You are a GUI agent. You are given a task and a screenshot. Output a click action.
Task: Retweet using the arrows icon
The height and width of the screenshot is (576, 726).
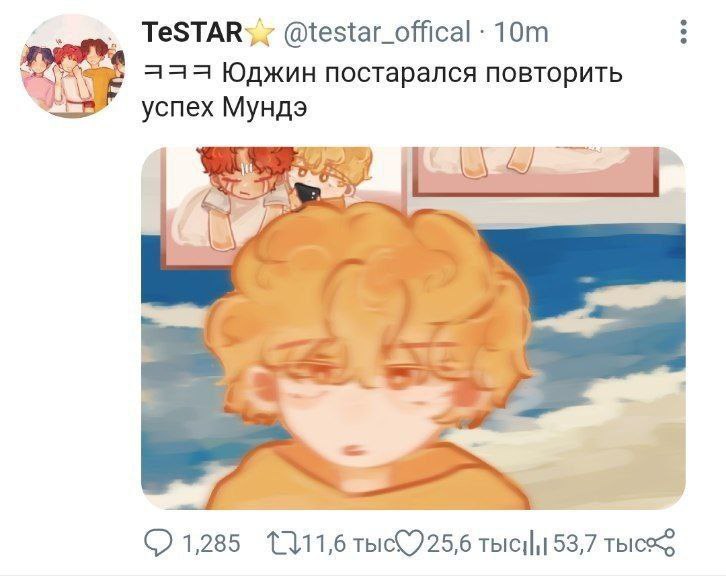point(283,543)
